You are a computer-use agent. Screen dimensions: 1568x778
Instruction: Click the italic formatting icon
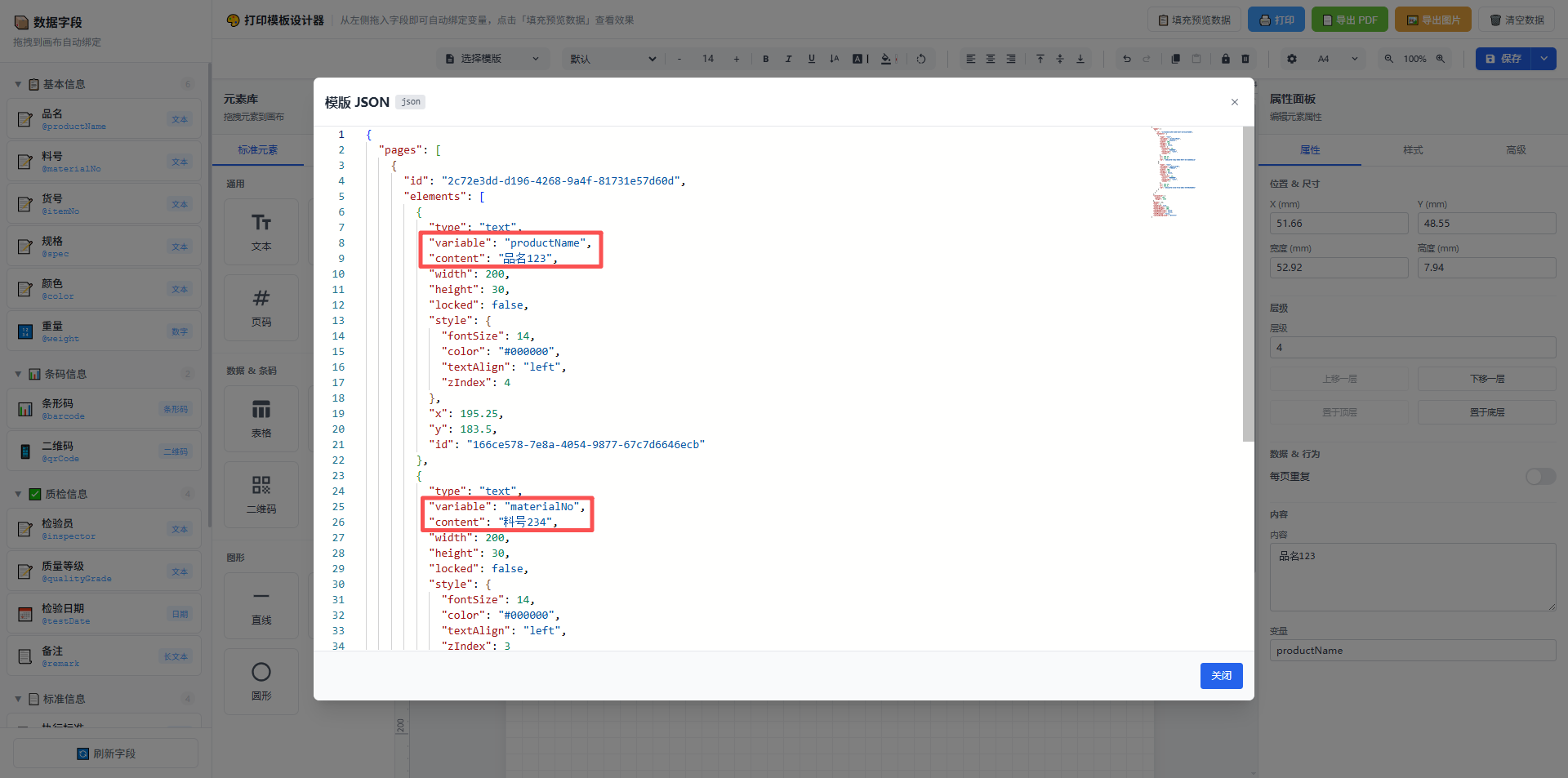pyautogui.click(x=788, y=59)
